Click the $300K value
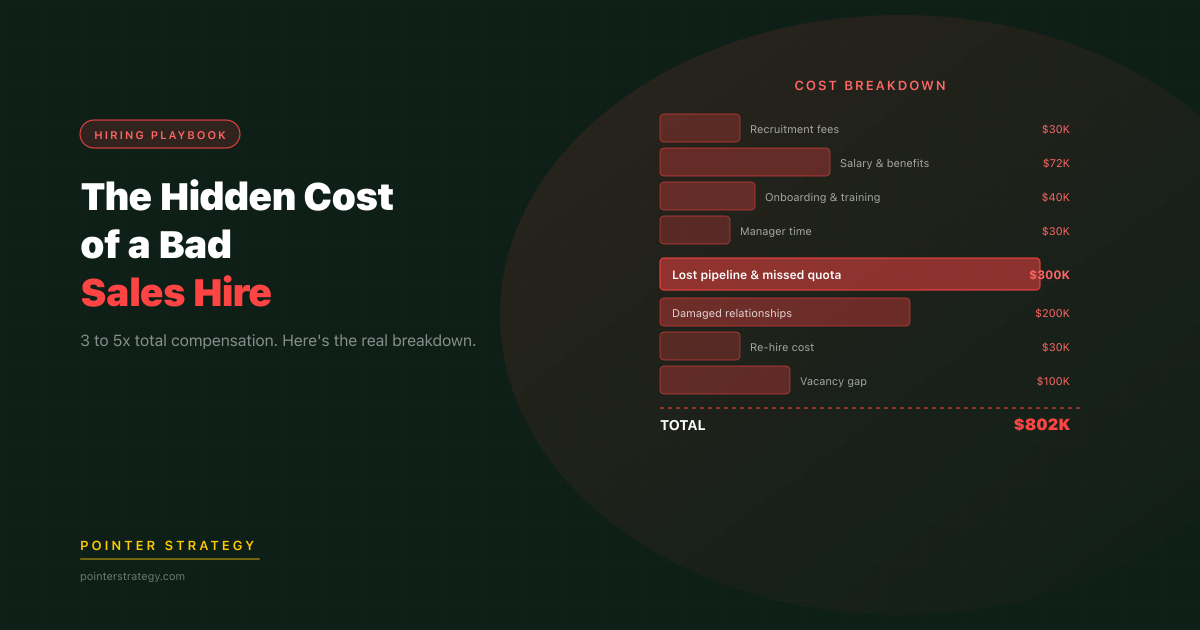This screenshot has height=630, width=1200. (x=1049, y=275)
